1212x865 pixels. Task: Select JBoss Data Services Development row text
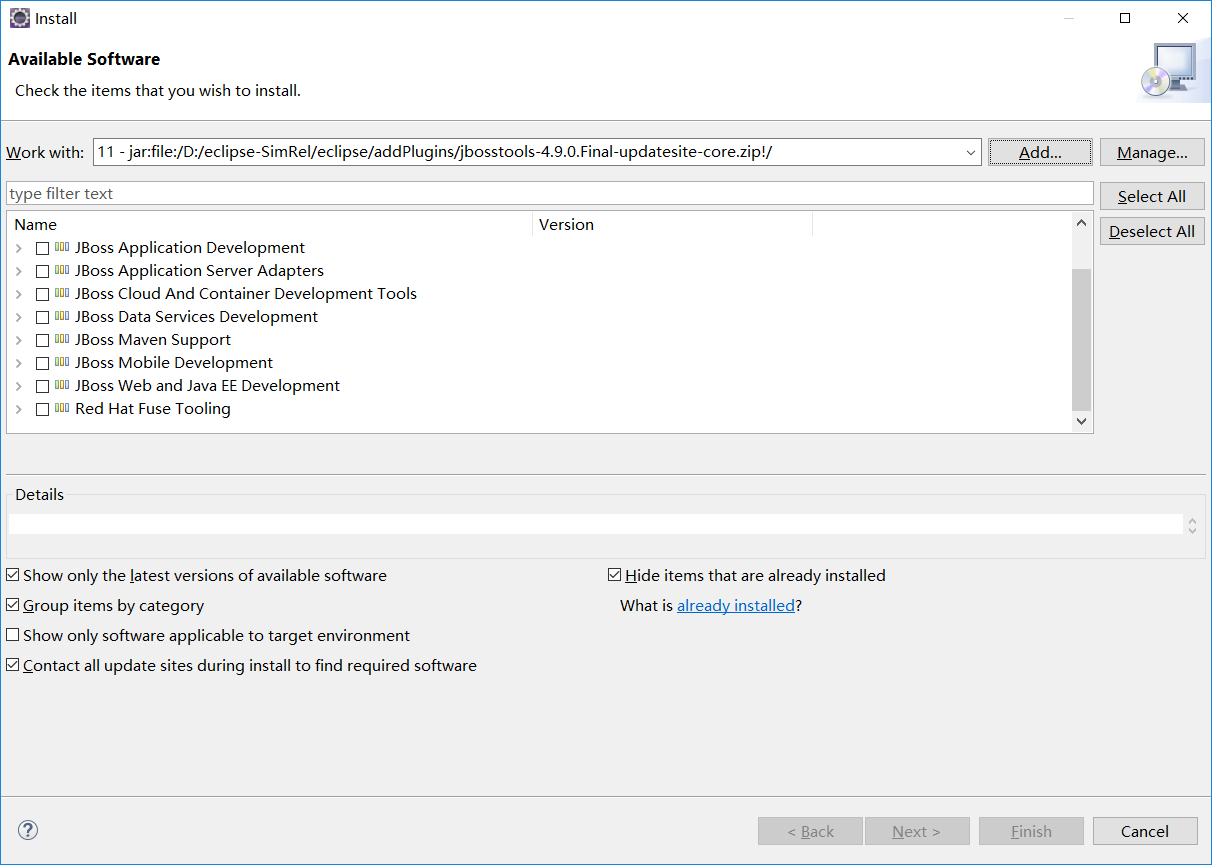point(196,317)
